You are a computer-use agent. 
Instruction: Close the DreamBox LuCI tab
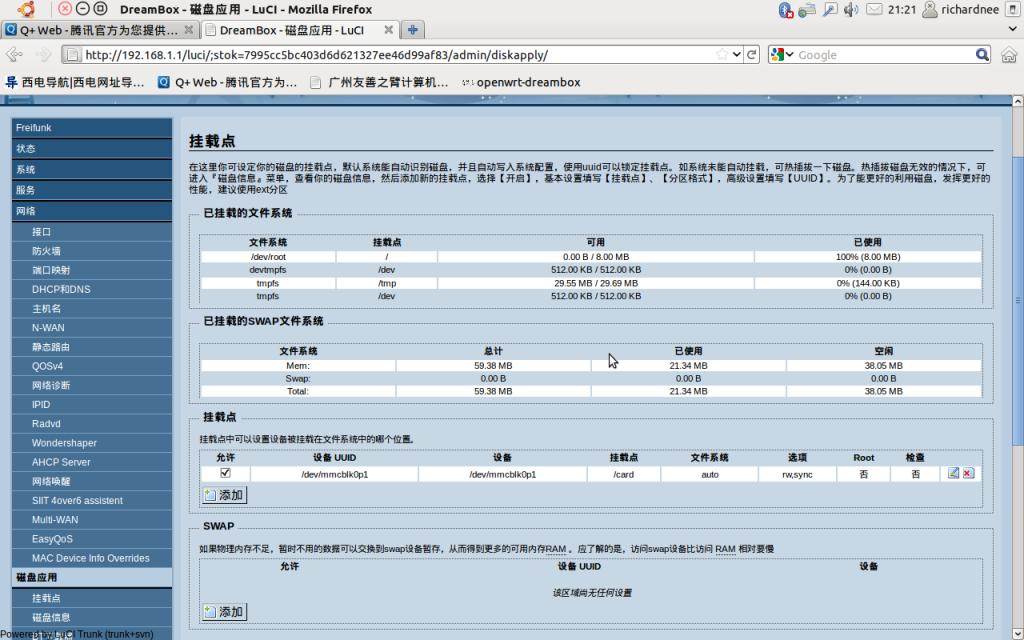389,29
